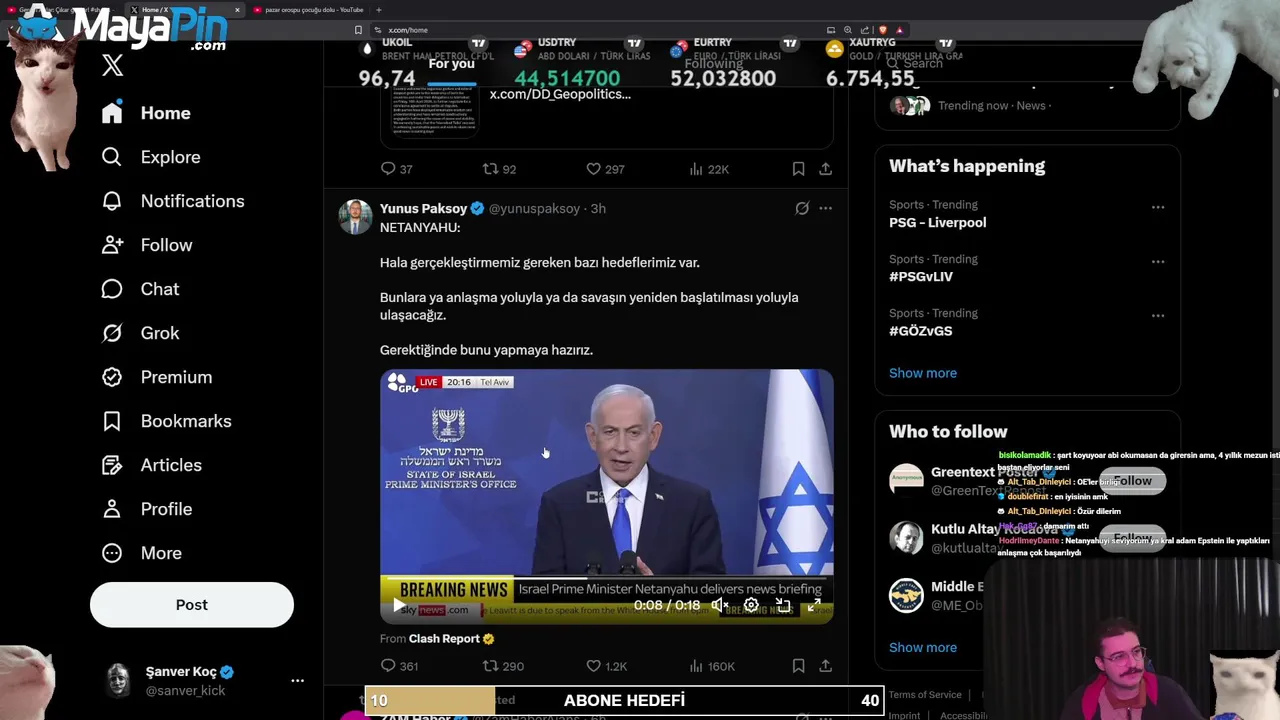Image resolution: width=1280 pixels, height=720 pixels.
Task: Open the Brave Shields lion icon
Action: click(883, 30)
